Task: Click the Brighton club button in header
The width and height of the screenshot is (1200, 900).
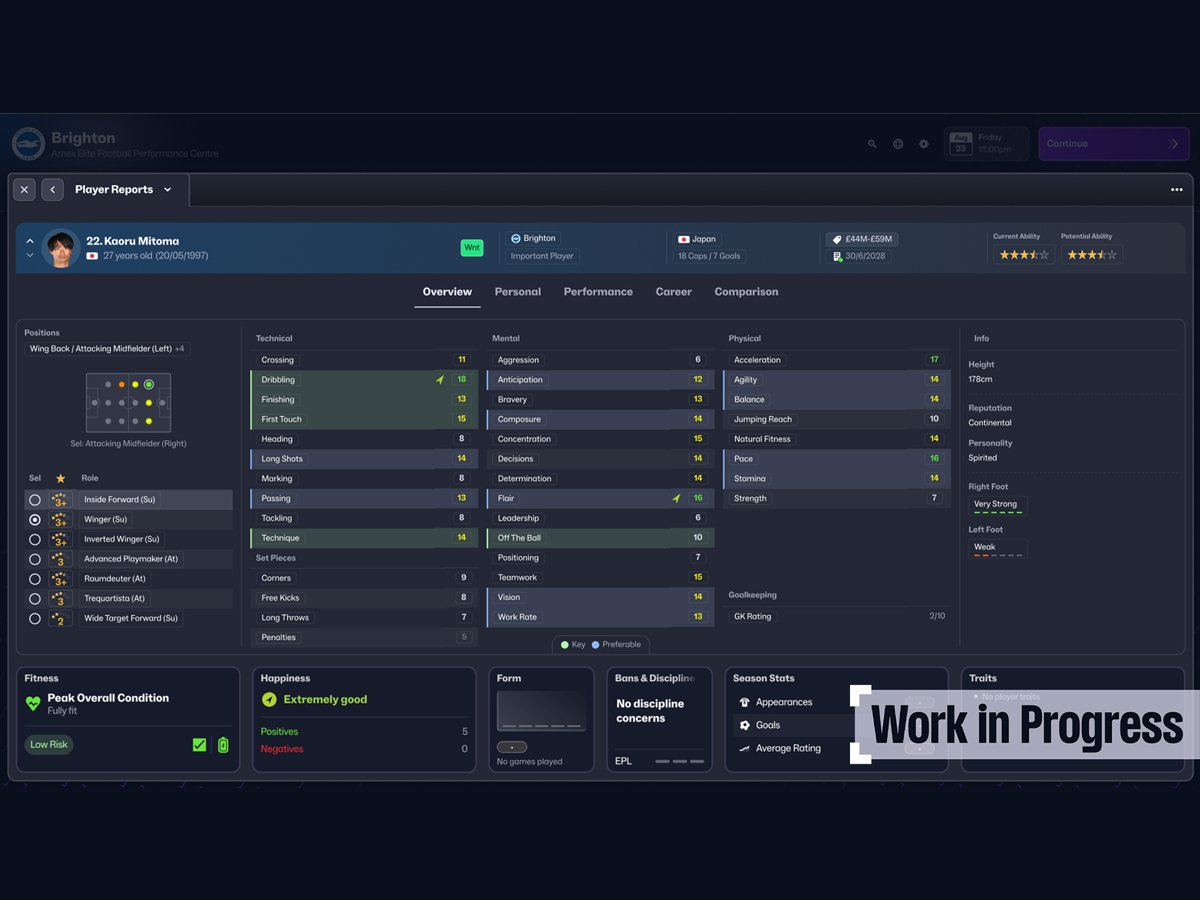Action: [534, 238]
